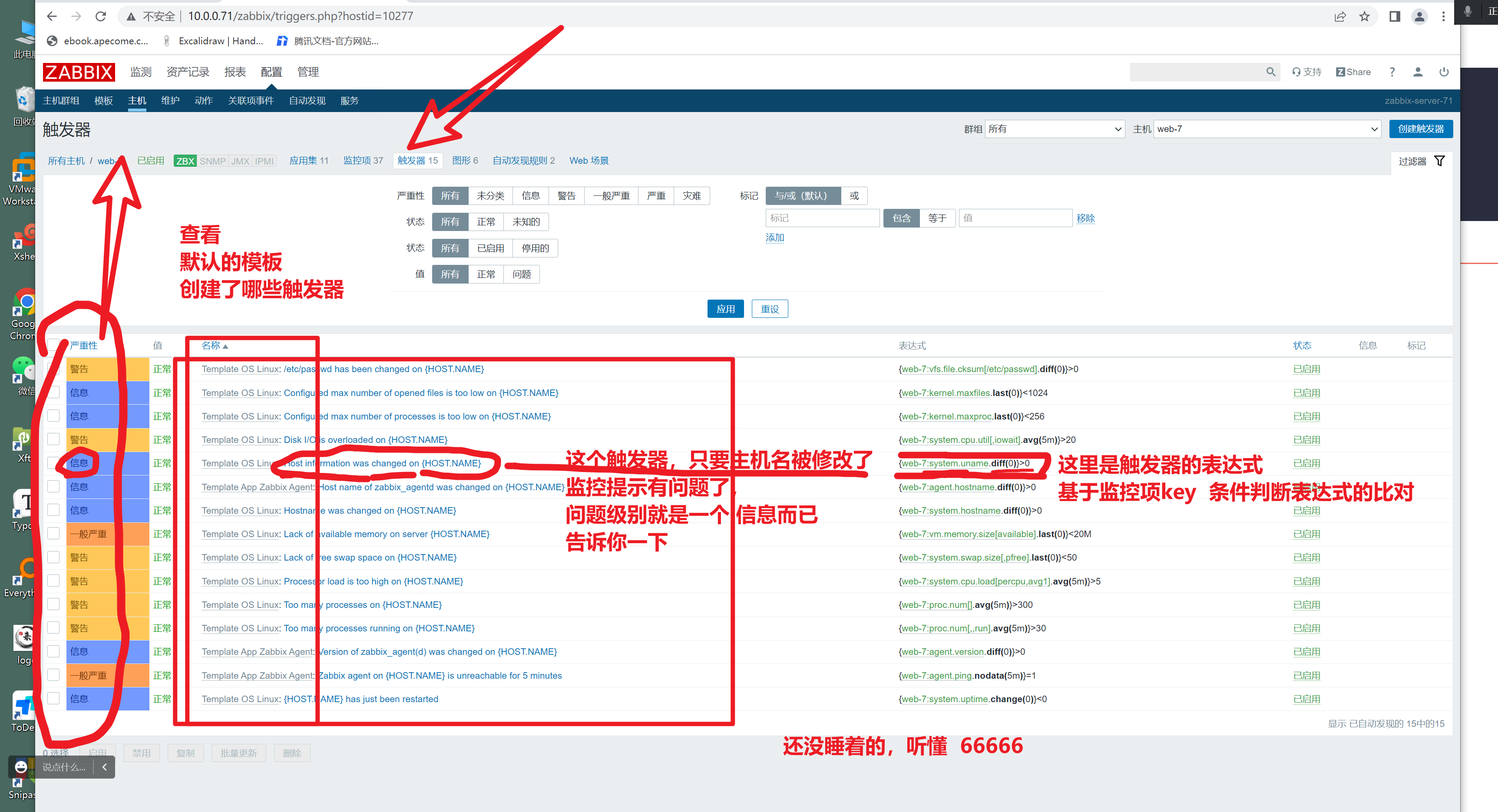Viewport: 1498px width, 812px height.
Task: Switch to the 模板 submenu
Action: pyautogui.click(x=103, y=101)
